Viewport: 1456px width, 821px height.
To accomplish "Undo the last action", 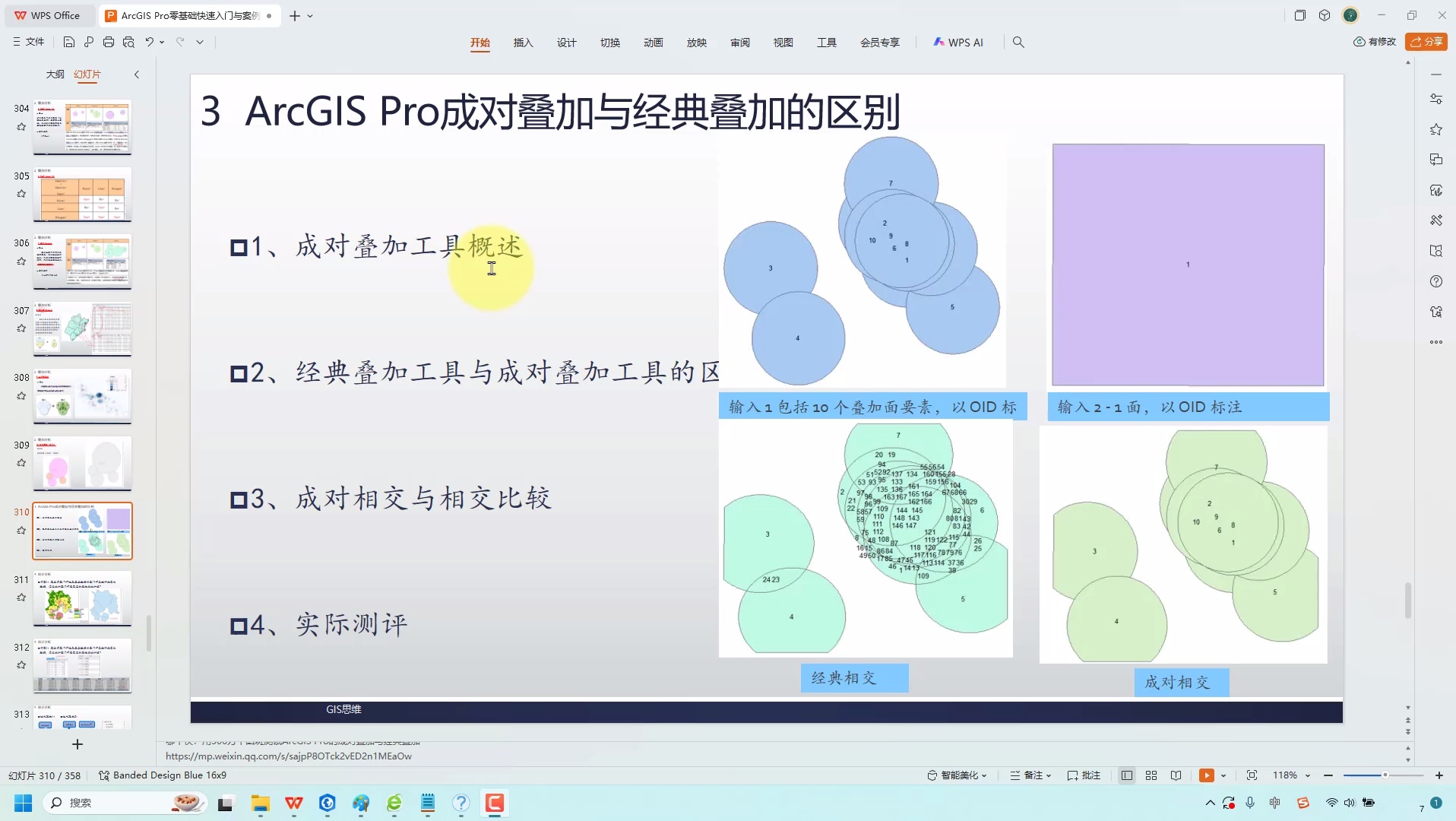I will click(150, 43).
